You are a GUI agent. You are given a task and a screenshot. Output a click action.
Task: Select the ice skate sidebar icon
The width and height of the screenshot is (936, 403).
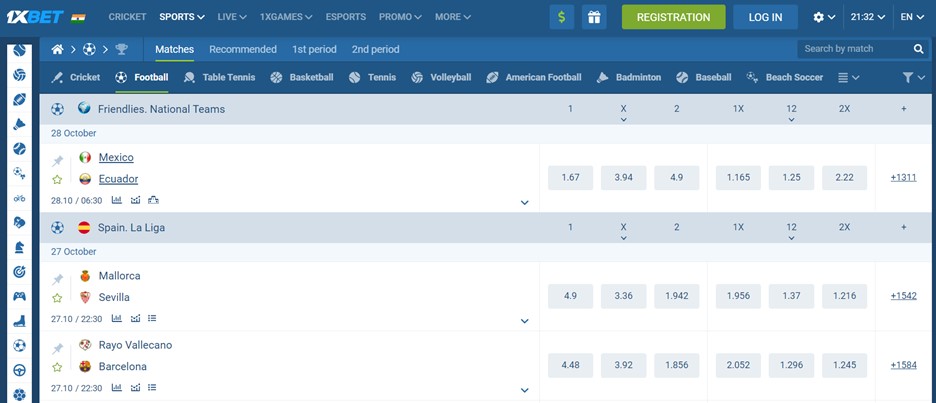click(x=20, y=321)
